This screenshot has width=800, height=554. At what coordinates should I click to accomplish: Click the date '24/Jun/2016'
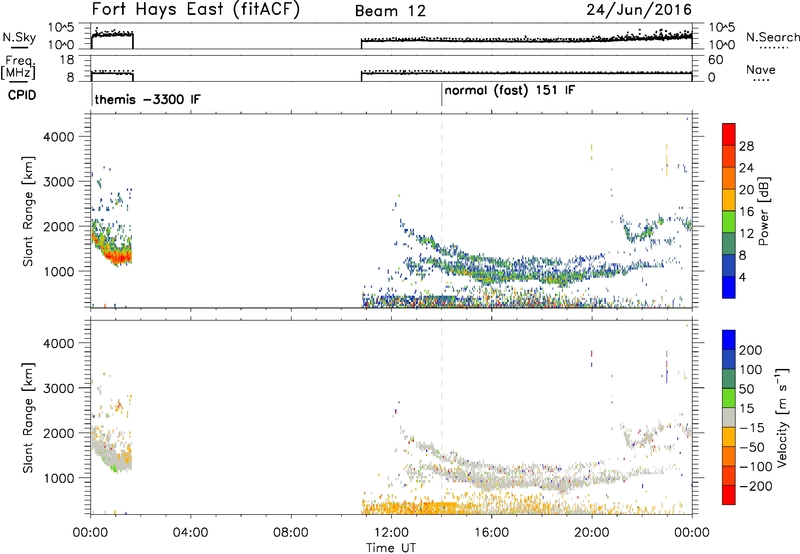[x=639, y=10]
